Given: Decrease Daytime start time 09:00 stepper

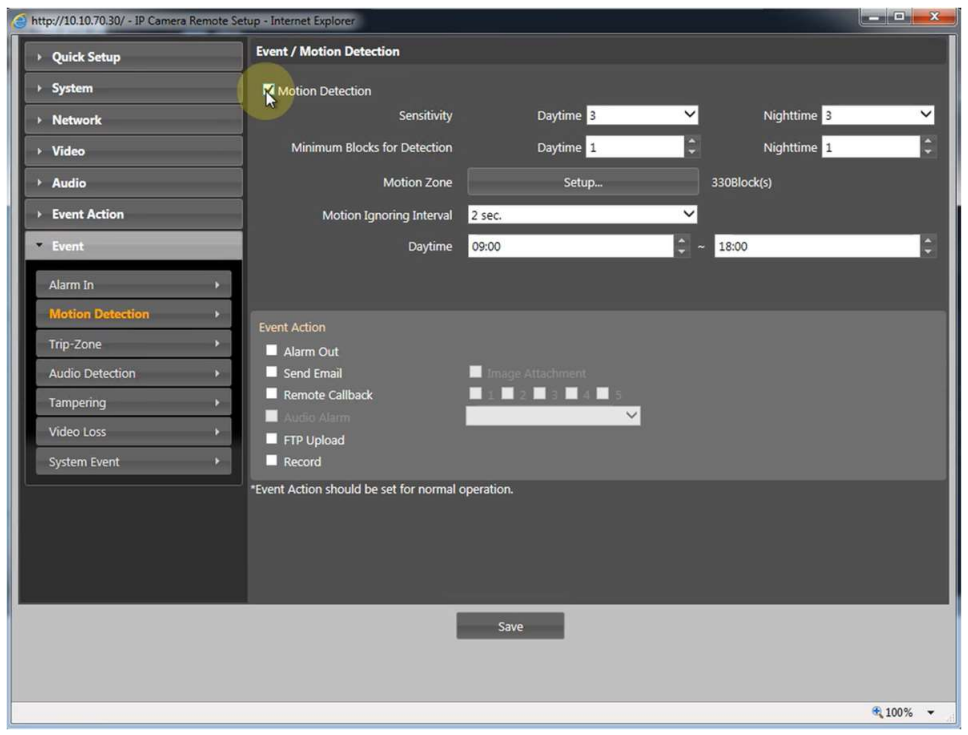Looking at the screenshot, I should coord(682,252).
